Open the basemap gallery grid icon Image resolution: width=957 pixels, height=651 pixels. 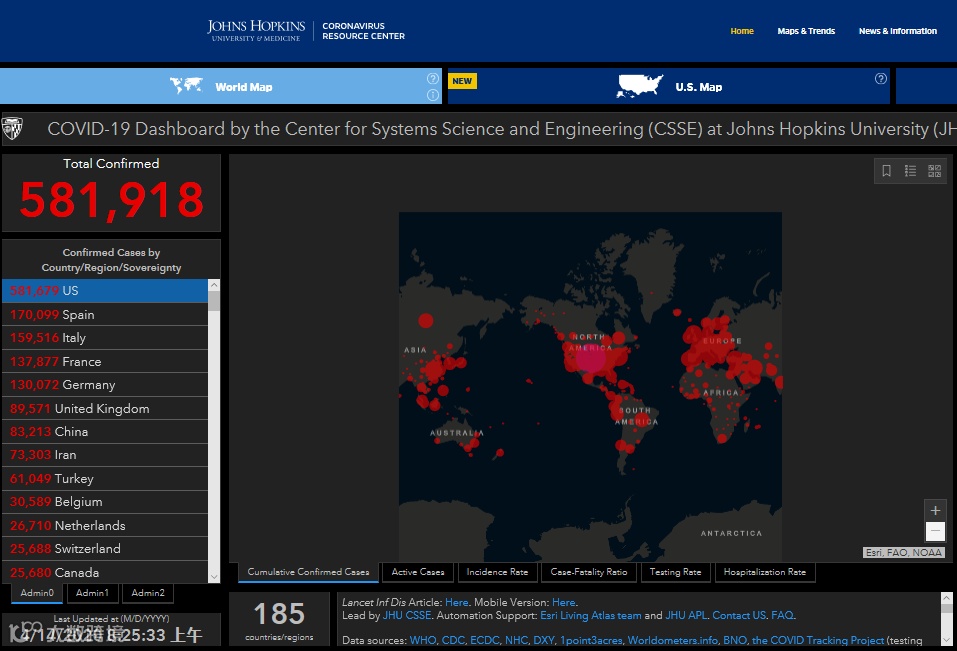coord(934,171)
